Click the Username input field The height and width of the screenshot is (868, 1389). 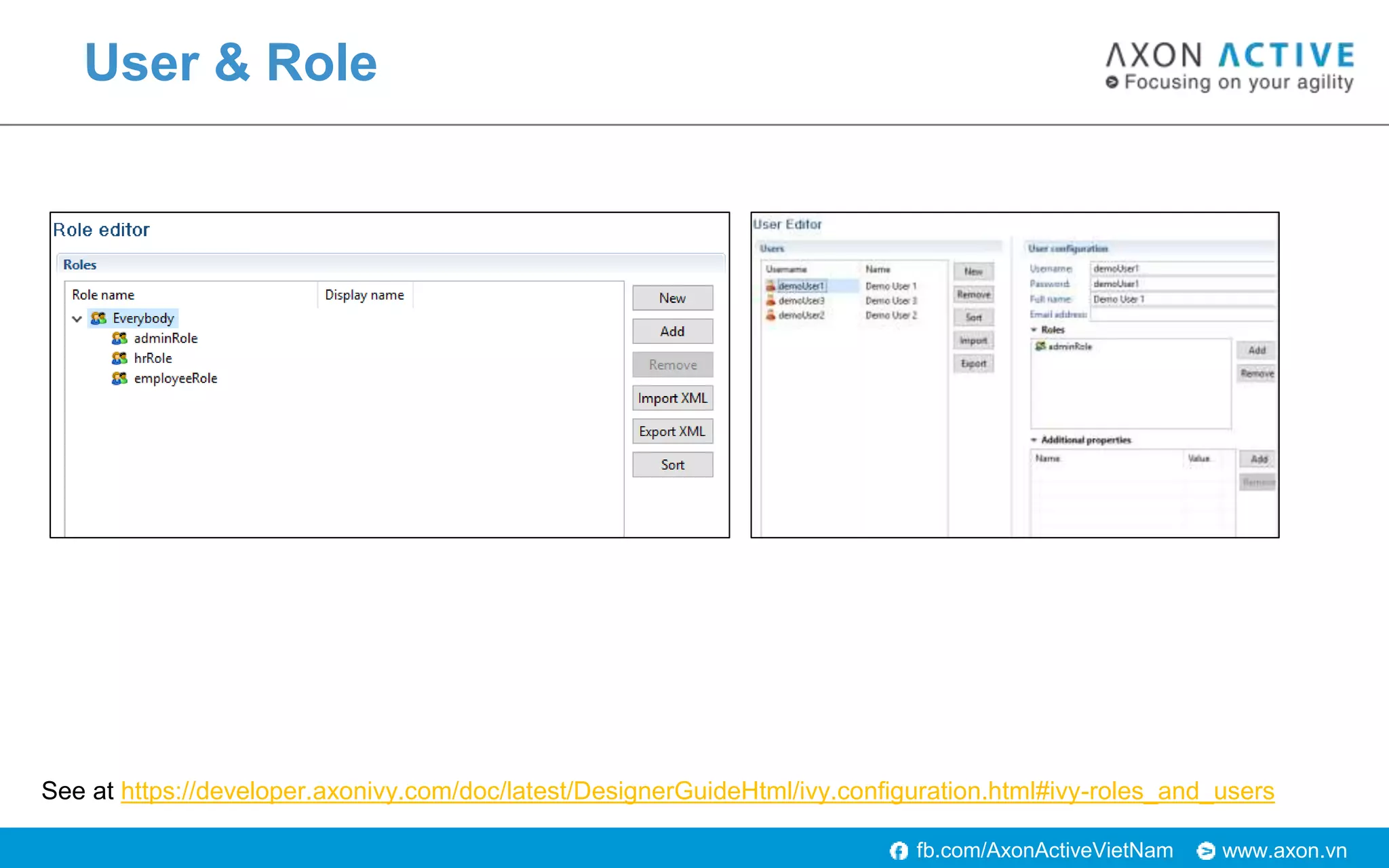(1183, 269)
